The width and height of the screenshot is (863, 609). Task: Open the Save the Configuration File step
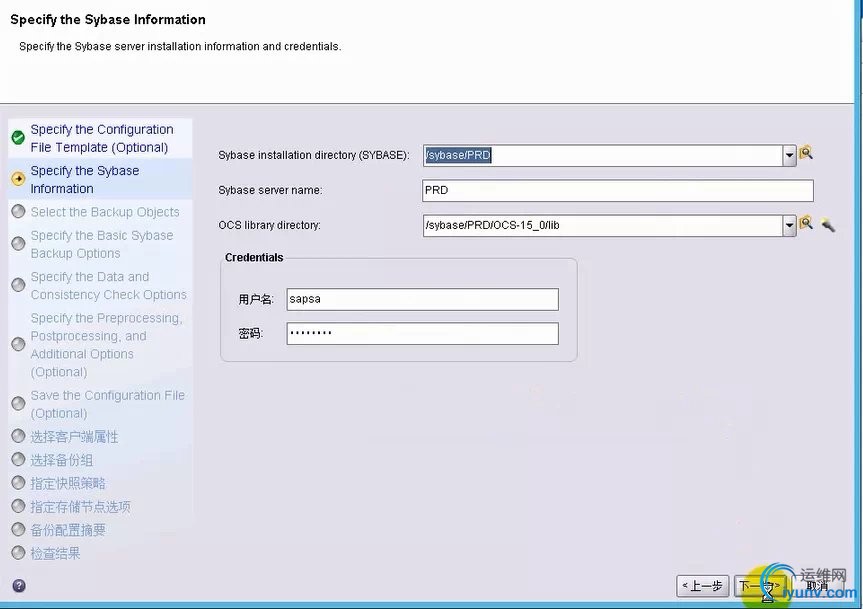pyautogui.click(x=107, y=404)
